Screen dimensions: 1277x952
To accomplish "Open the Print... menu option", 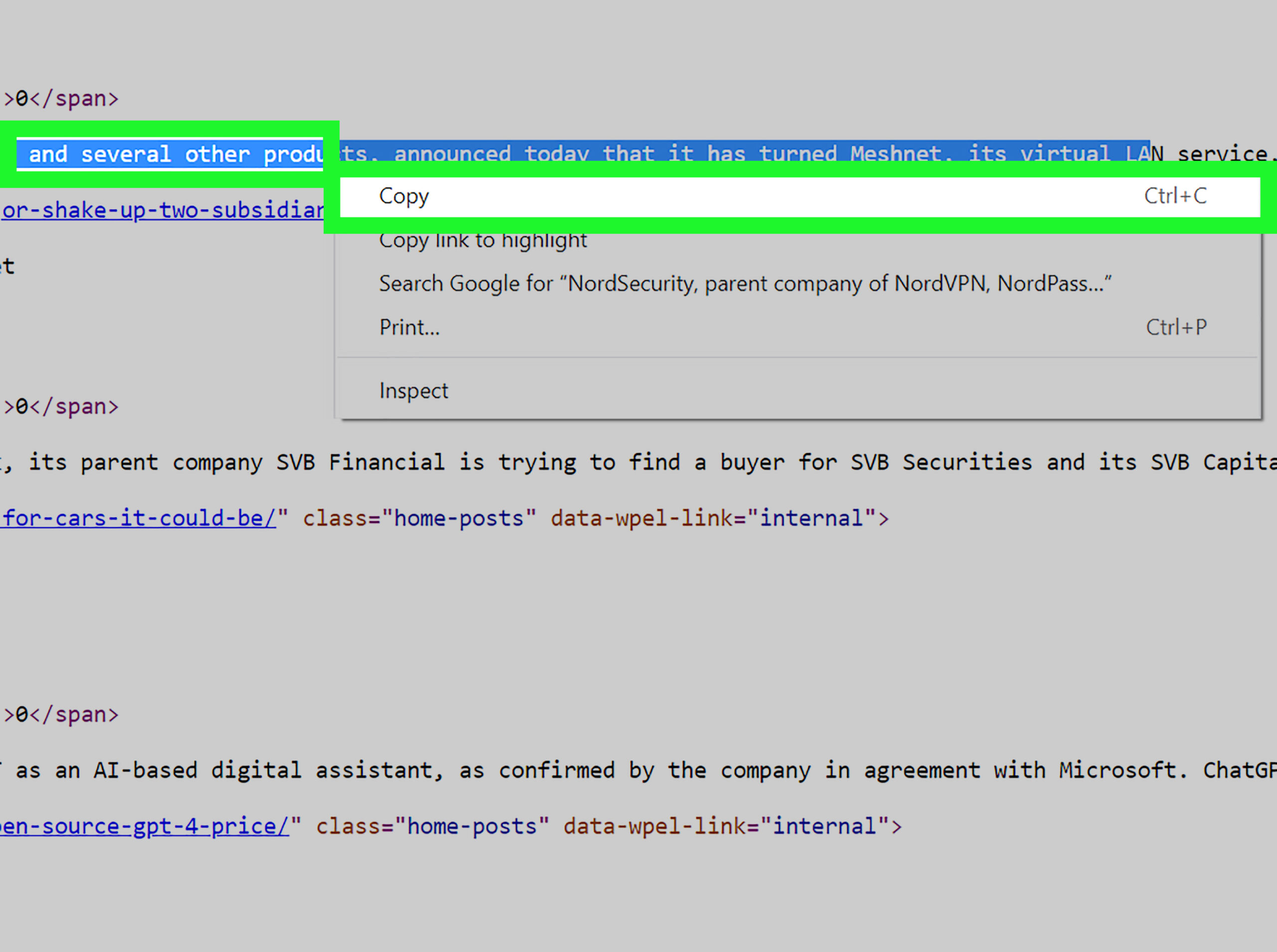I will coord(409,327).
